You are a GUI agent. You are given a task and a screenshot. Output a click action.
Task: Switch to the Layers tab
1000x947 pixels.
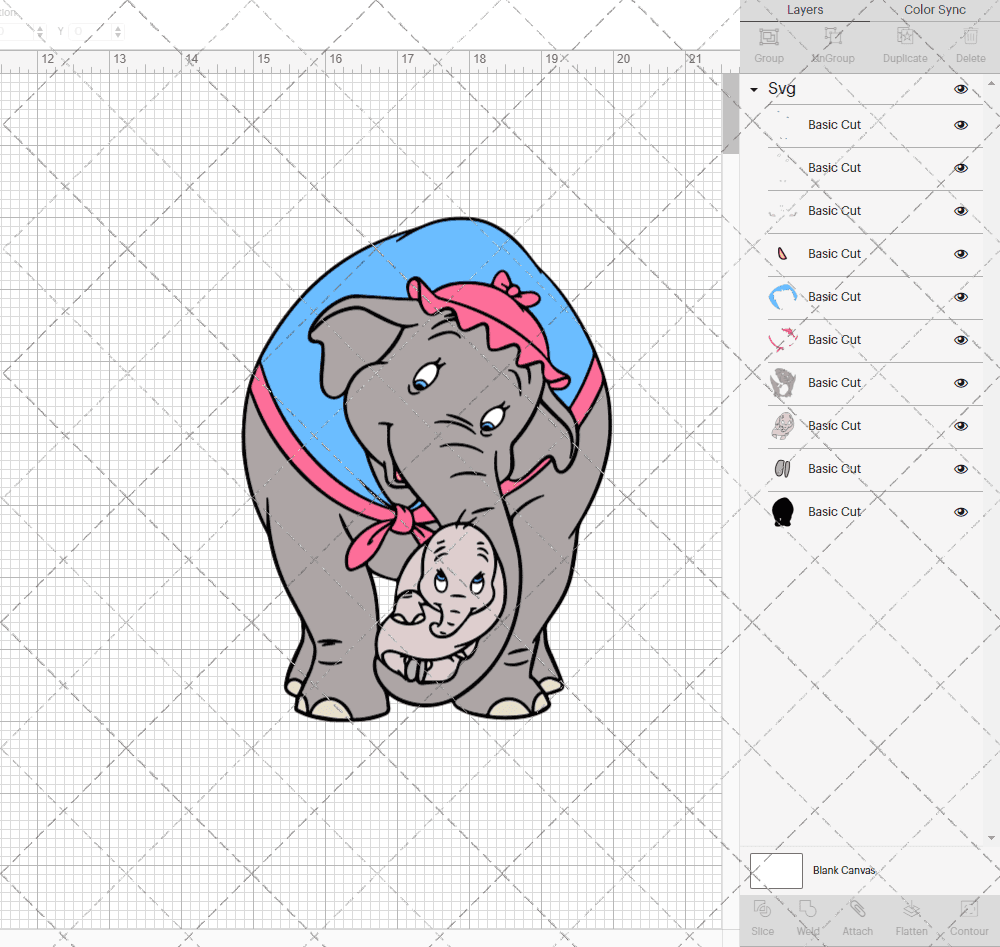click(805, 10)
